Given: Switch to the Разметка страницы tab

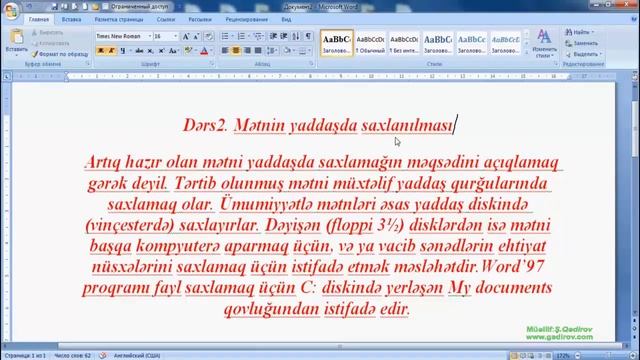Looking at the screenshot, I should (x=119, y=19).
